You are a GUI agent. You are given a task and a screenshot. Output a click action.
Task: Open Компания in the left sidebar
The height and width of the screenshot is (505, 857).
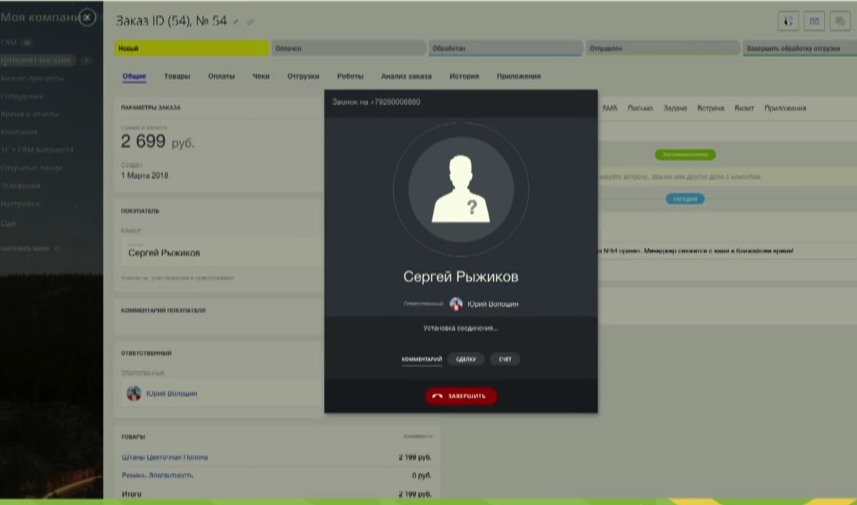point(19,132)
